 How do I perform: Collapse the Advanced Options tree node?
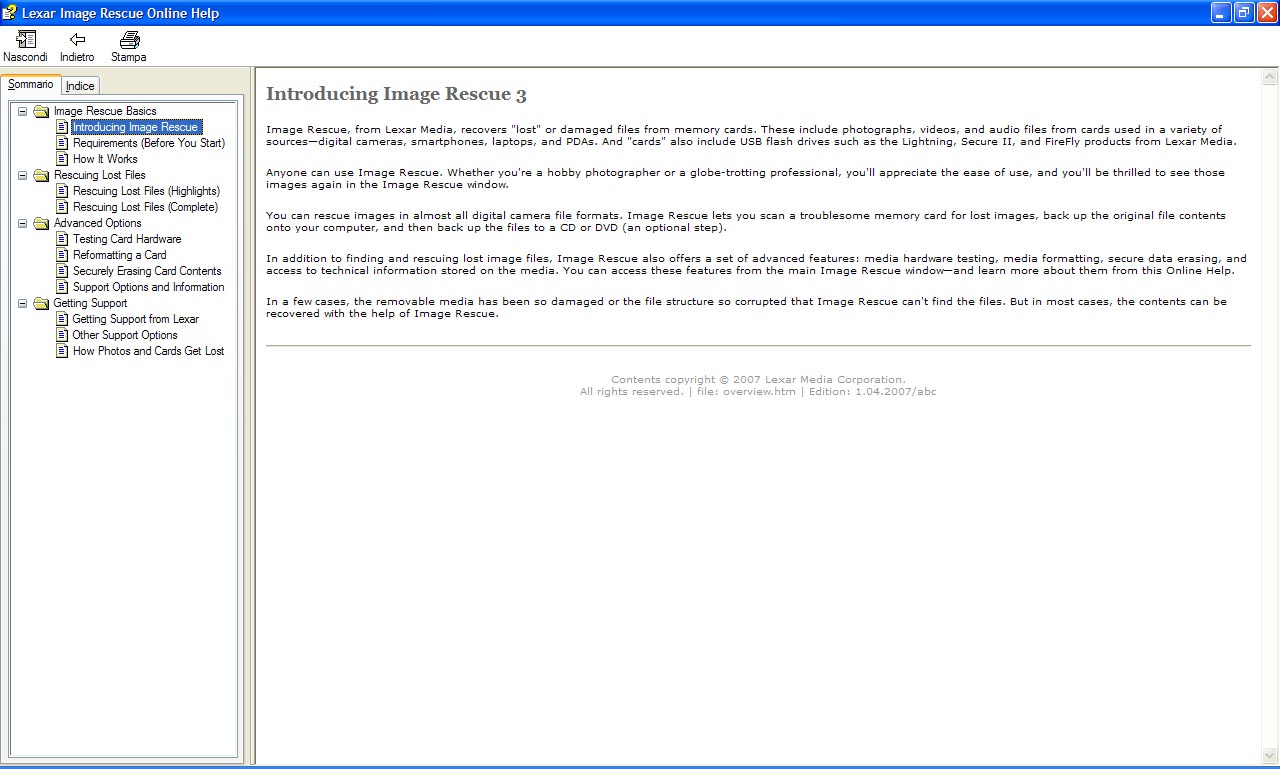[x=22, y=223]
